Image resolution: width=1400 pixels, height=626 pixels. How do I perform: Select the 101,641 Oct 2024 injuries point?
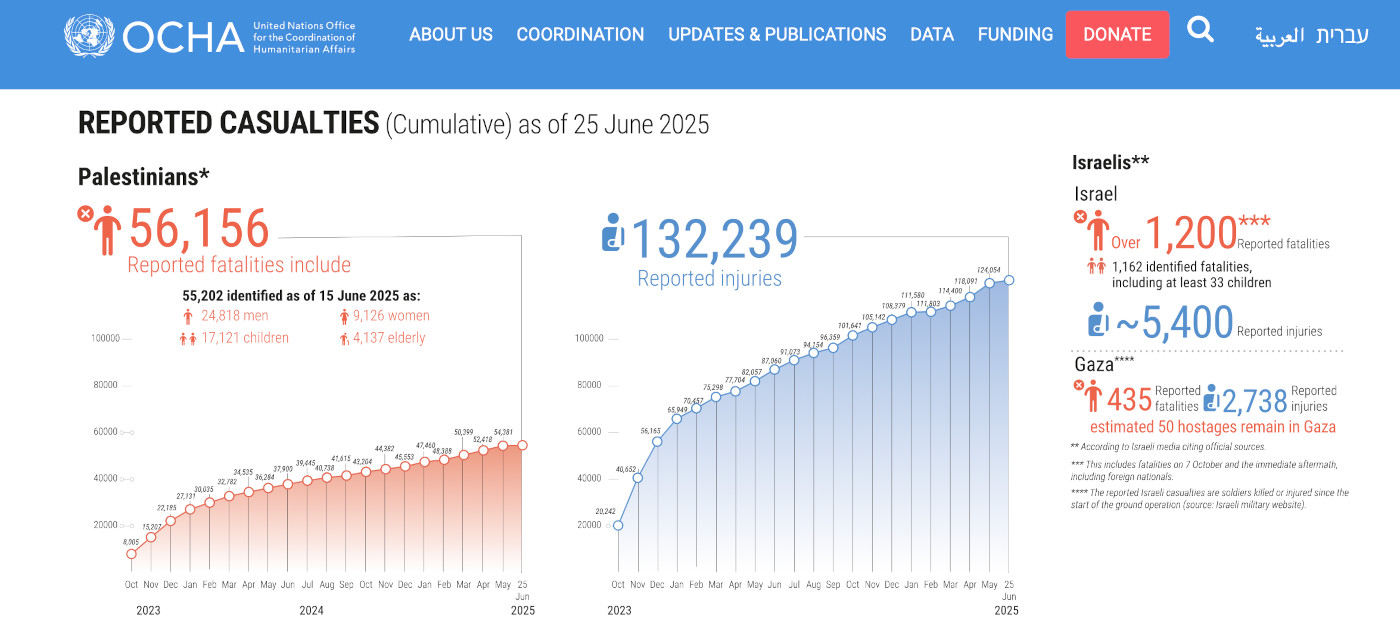pyautogui.click(x=853, y=335)
